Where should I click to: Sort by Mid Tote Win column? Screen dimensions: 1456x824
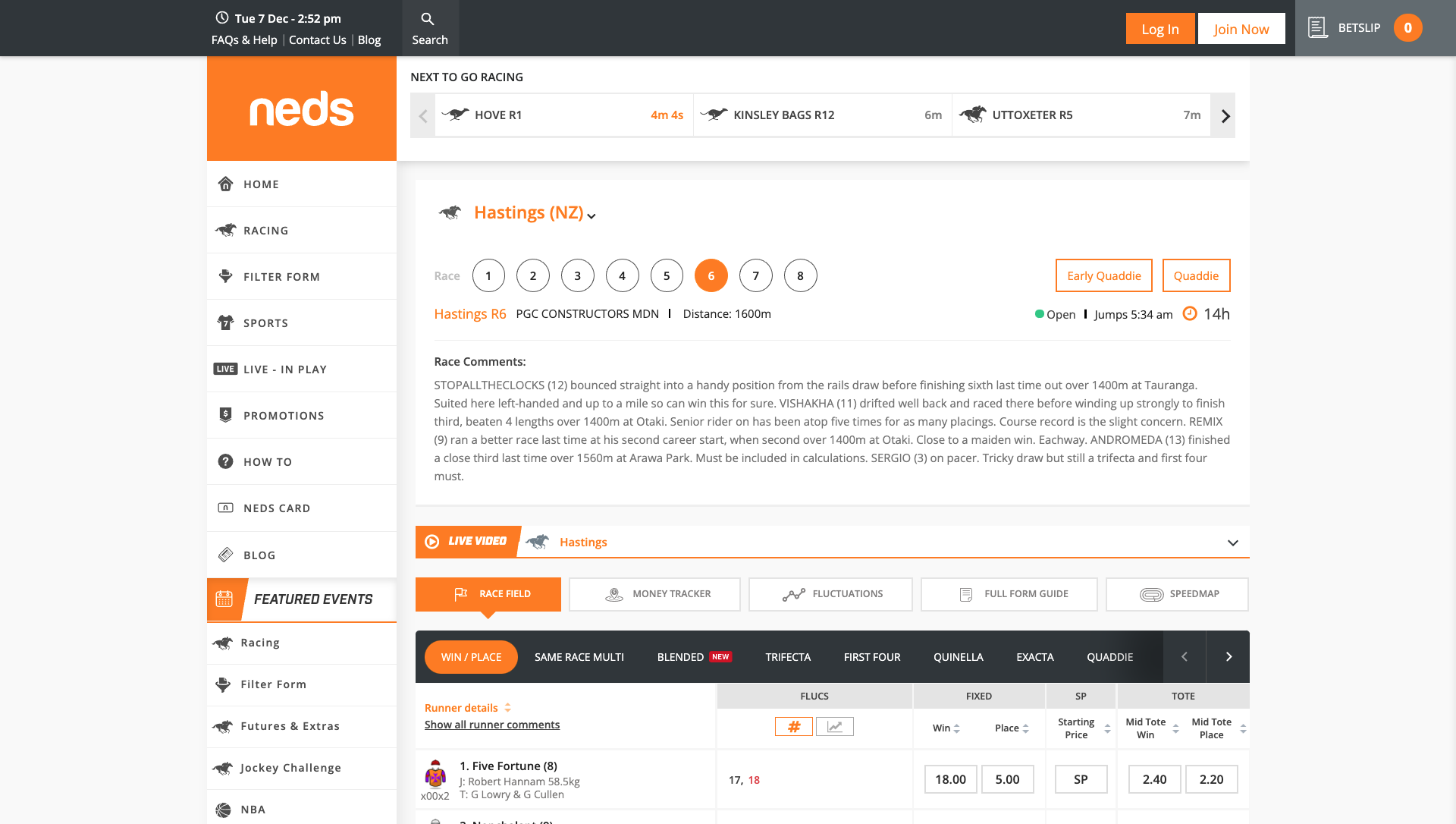click(1176, 728)
